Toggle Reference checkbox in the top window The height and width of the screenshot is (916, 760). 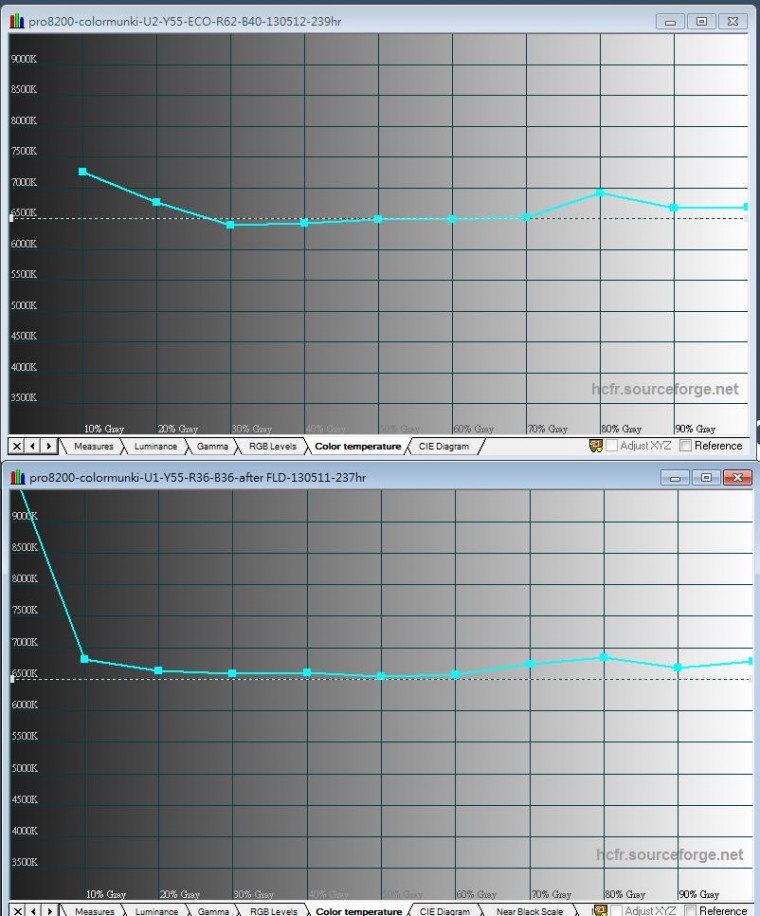pyautogui.click(x=686, y=446)
